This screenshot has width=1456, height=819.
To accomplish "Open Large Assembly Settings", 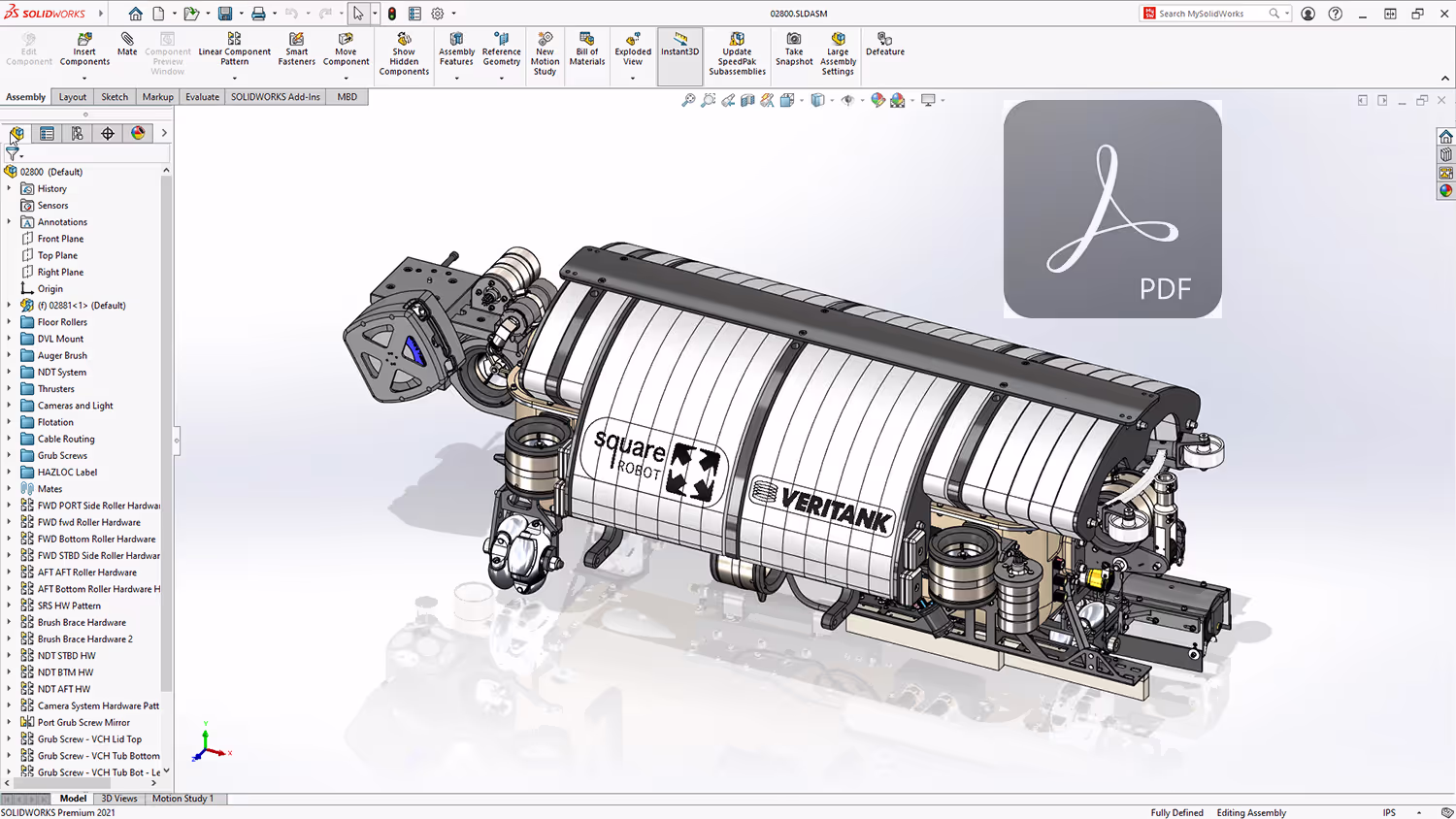I will point(838,54).
